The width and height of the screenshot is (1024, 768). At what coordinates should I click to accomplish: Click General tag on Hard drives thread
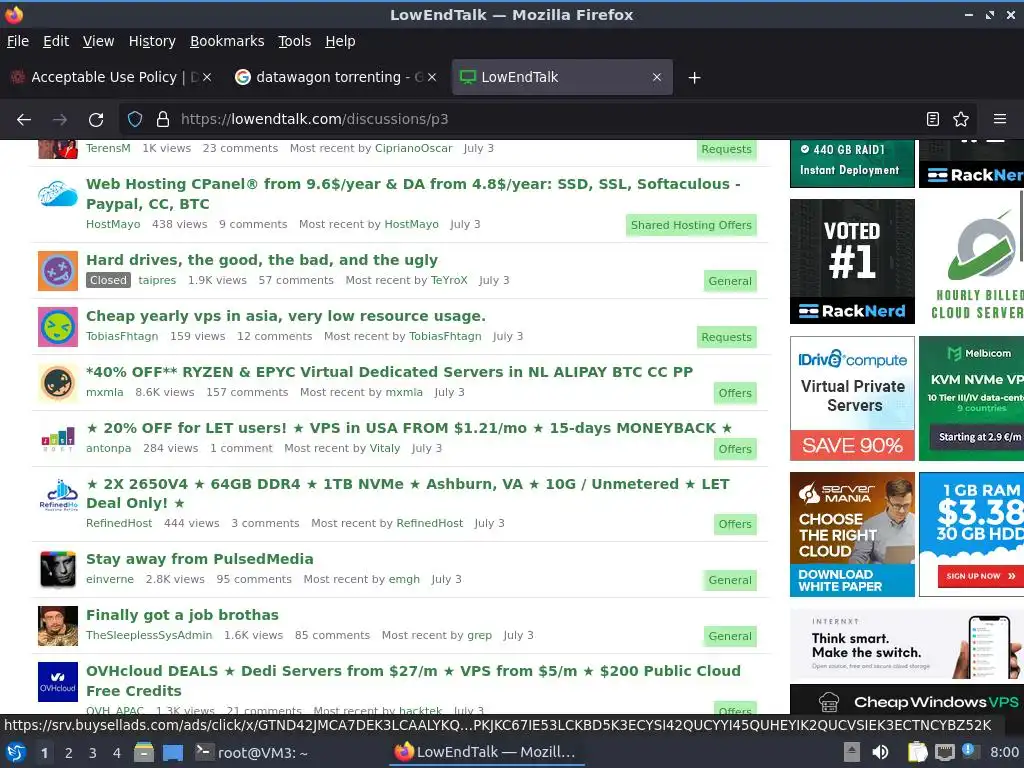click(729, 281)
